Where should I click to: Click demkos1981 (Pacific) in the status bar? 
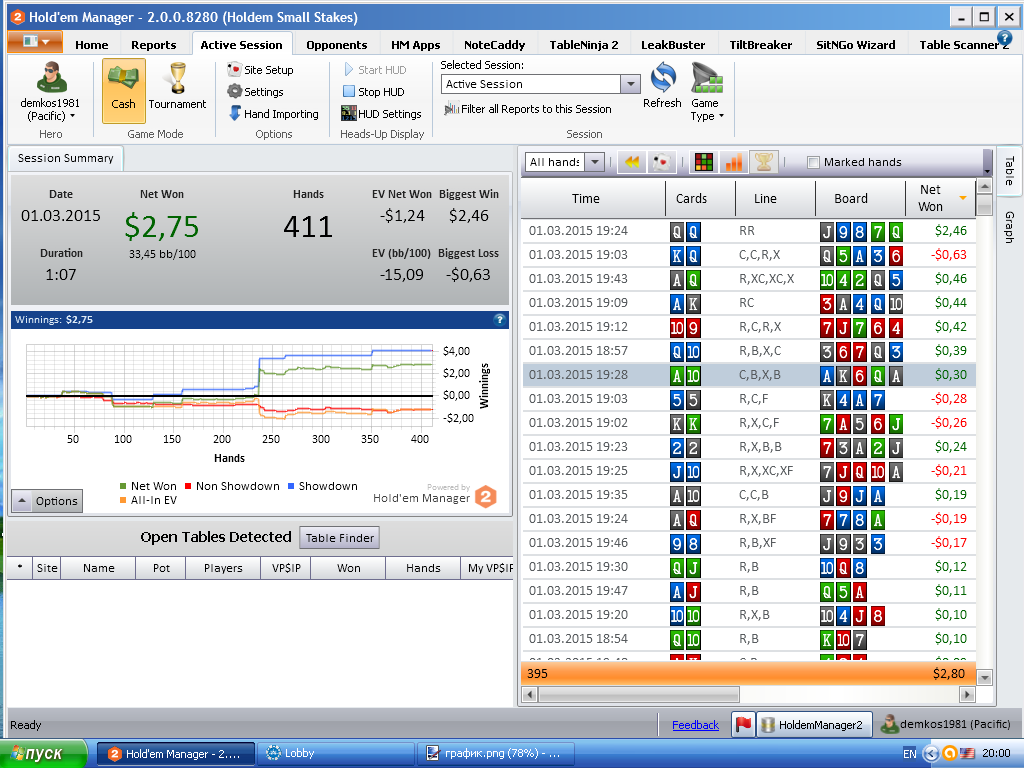click(946, 724)
